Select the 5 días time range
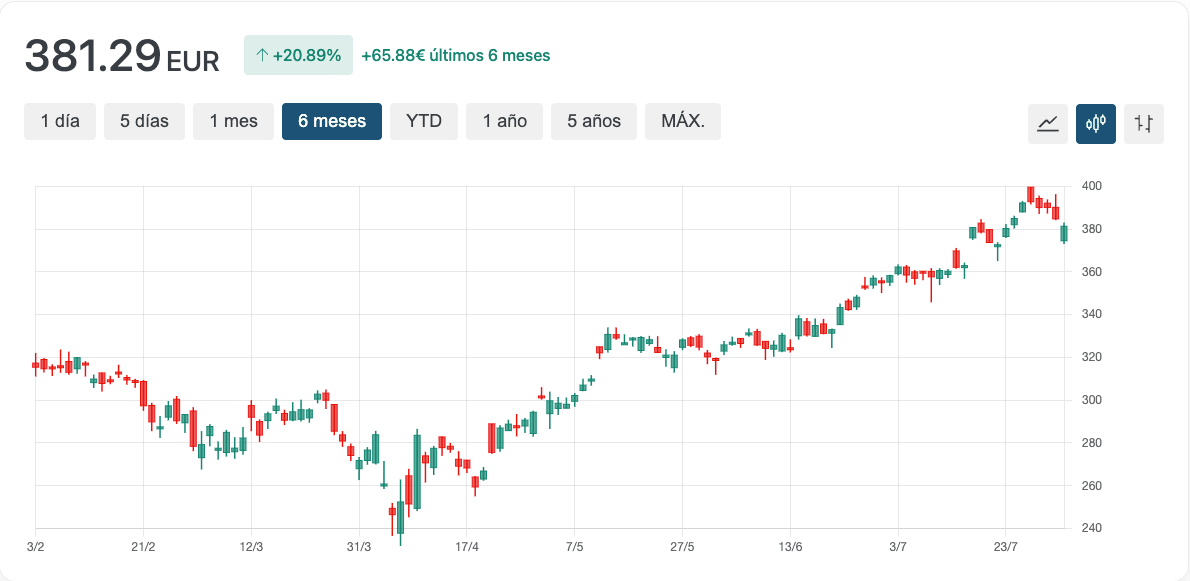The image size is (1190, 581). point(145,121)
